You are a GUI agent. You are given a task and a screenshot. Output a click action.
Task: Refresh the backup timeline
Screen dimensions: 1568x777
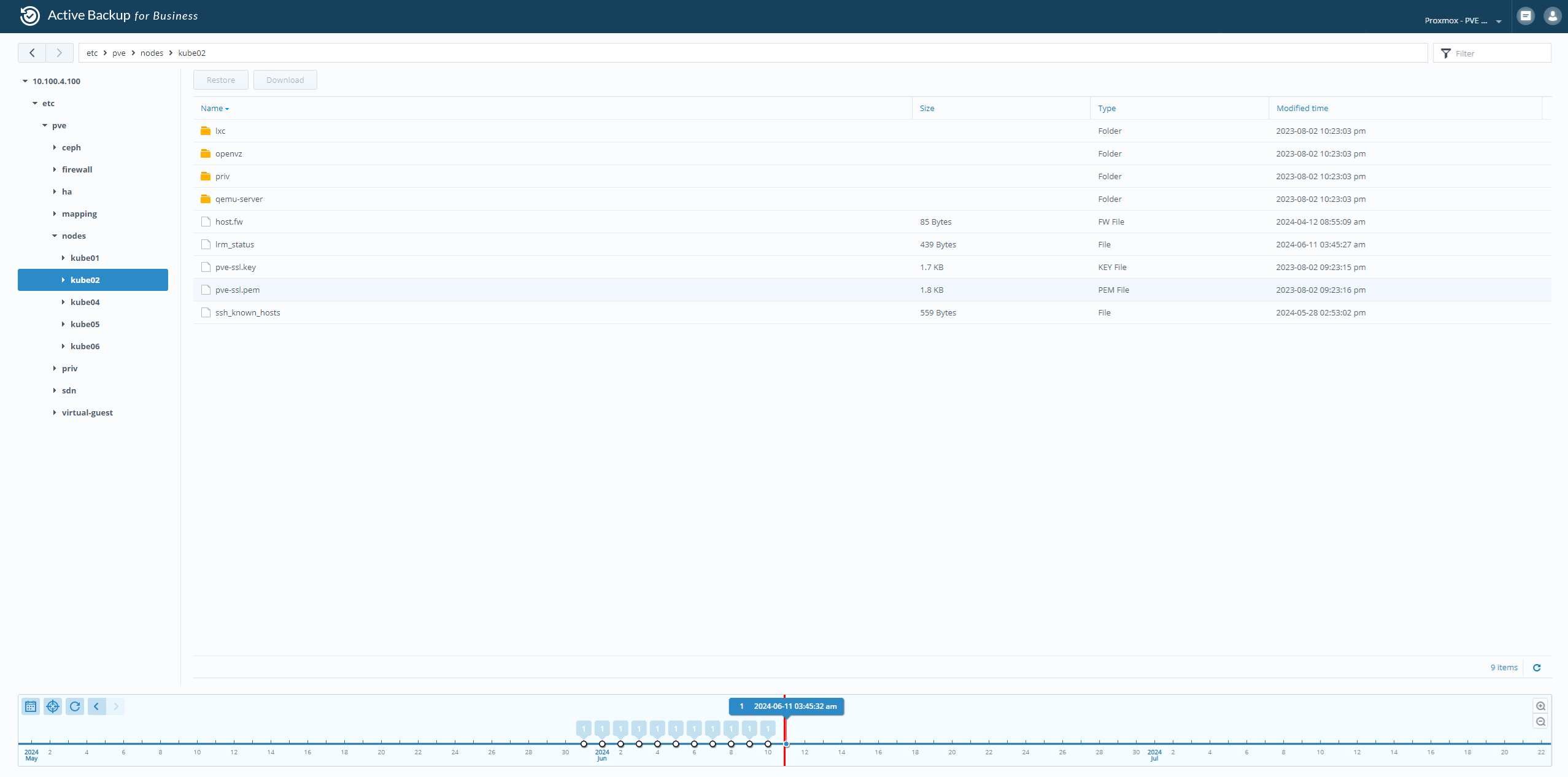[75, 706]
